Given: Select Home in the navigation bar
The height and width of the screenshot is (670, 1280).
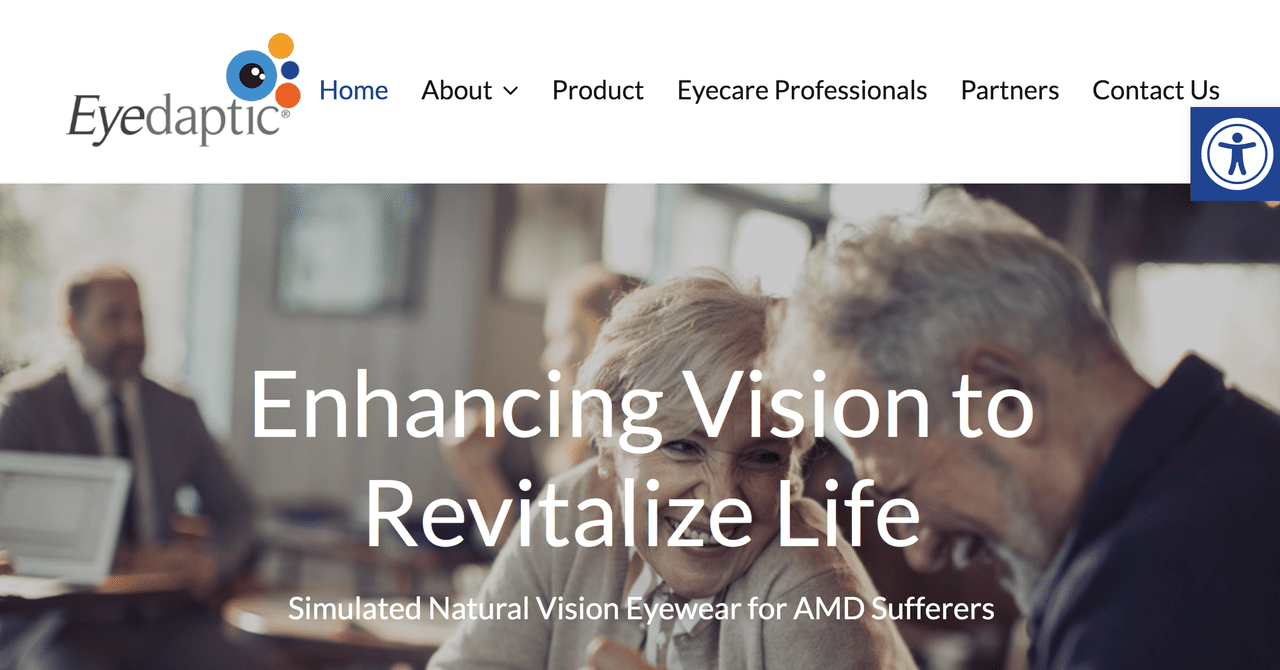Looking at the screenshot, I should [353, 90].
